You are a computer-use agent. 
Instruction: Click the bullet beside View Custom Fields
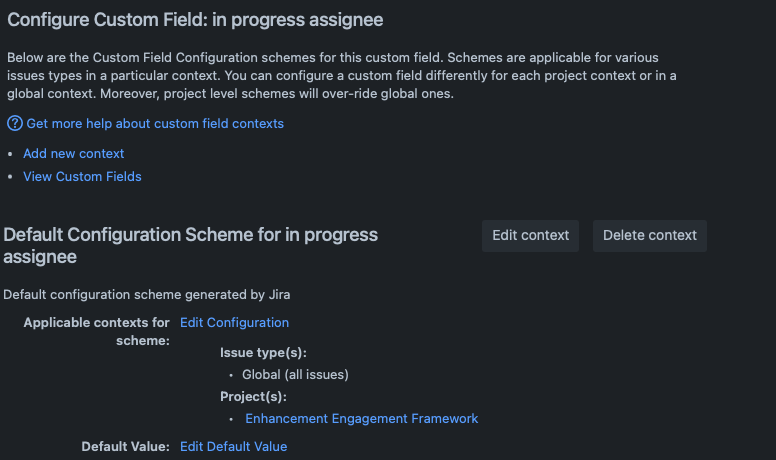pyautogui.click(x=10, y=177)
